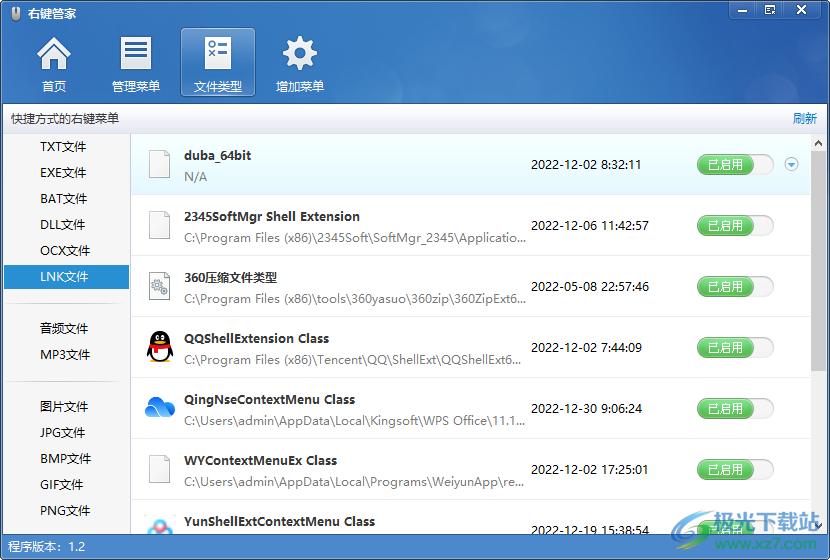The height and width of the screenshot is (560, 830).
Task: Click the QQ penguin icon
Action: pyautogui.click(x=159, y=347)
